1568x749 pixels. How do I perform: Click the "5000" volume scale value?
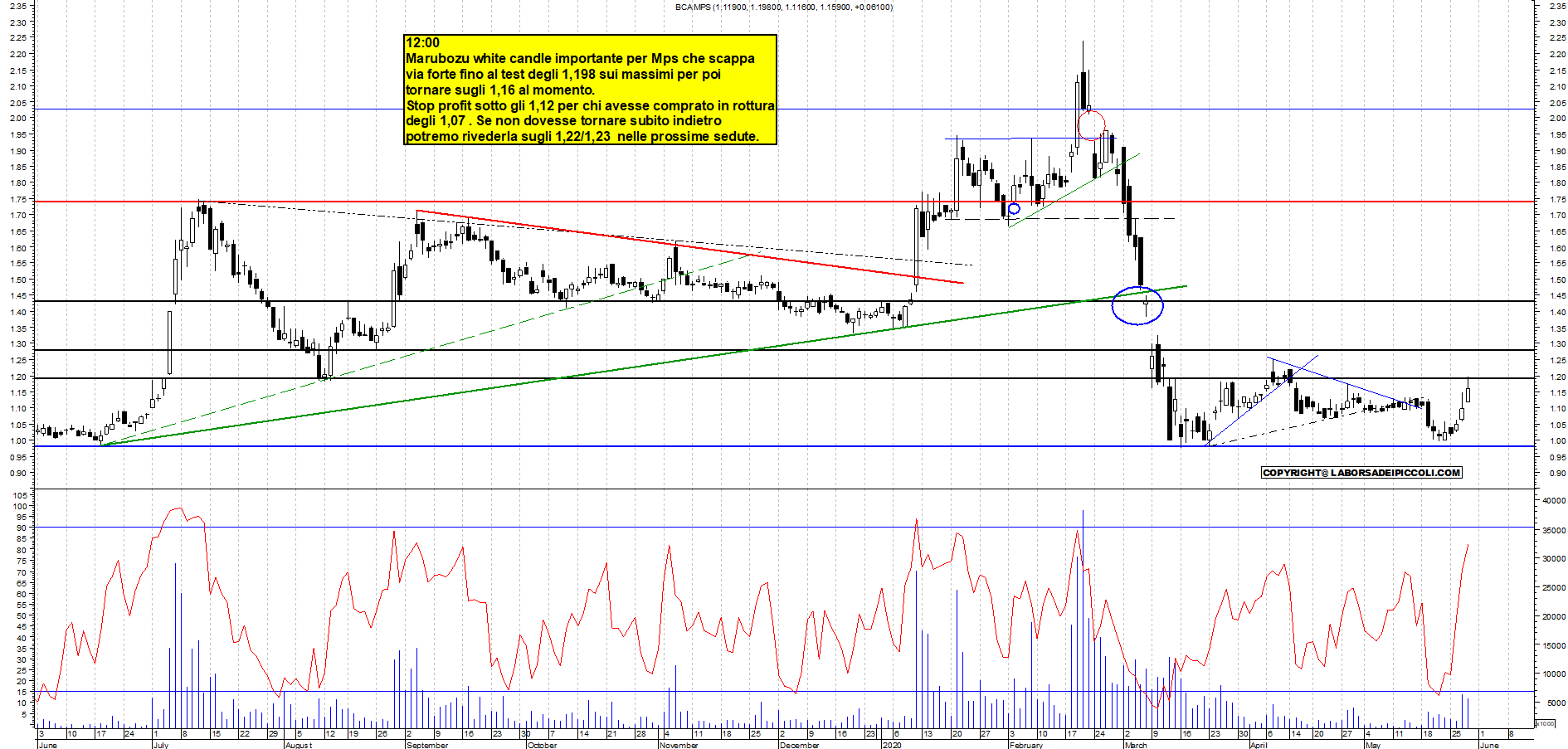tap(1556, 703)
